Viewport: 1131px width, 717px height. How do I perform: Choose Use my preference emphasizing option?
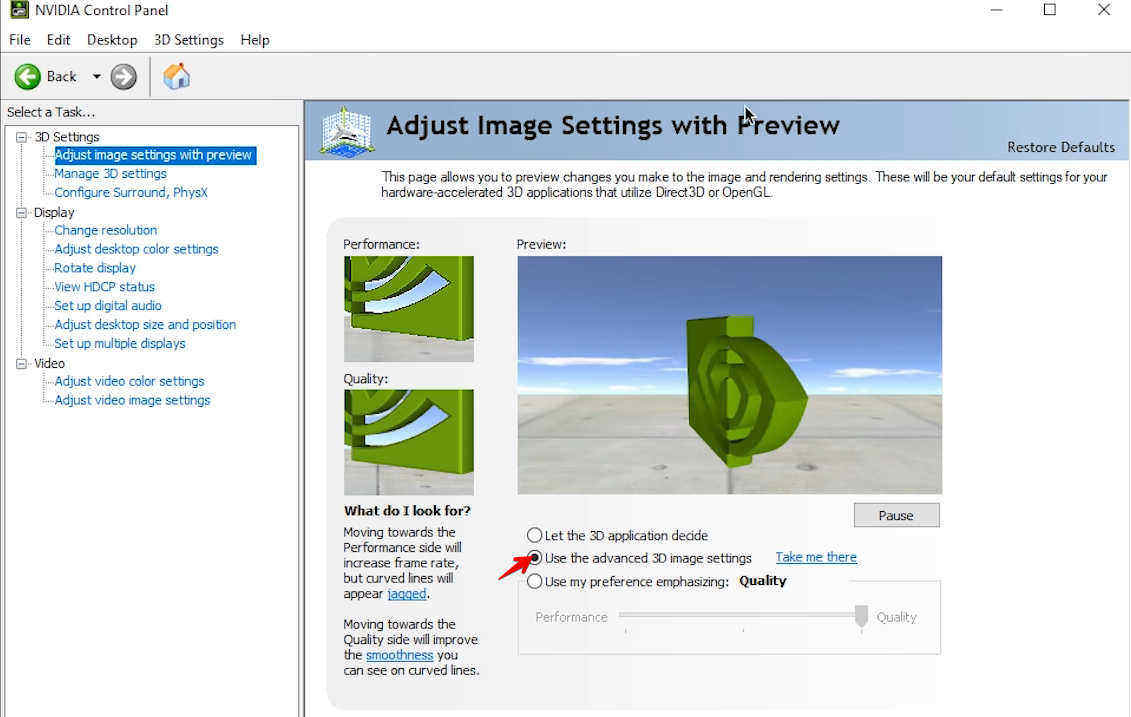click(535, 580)
